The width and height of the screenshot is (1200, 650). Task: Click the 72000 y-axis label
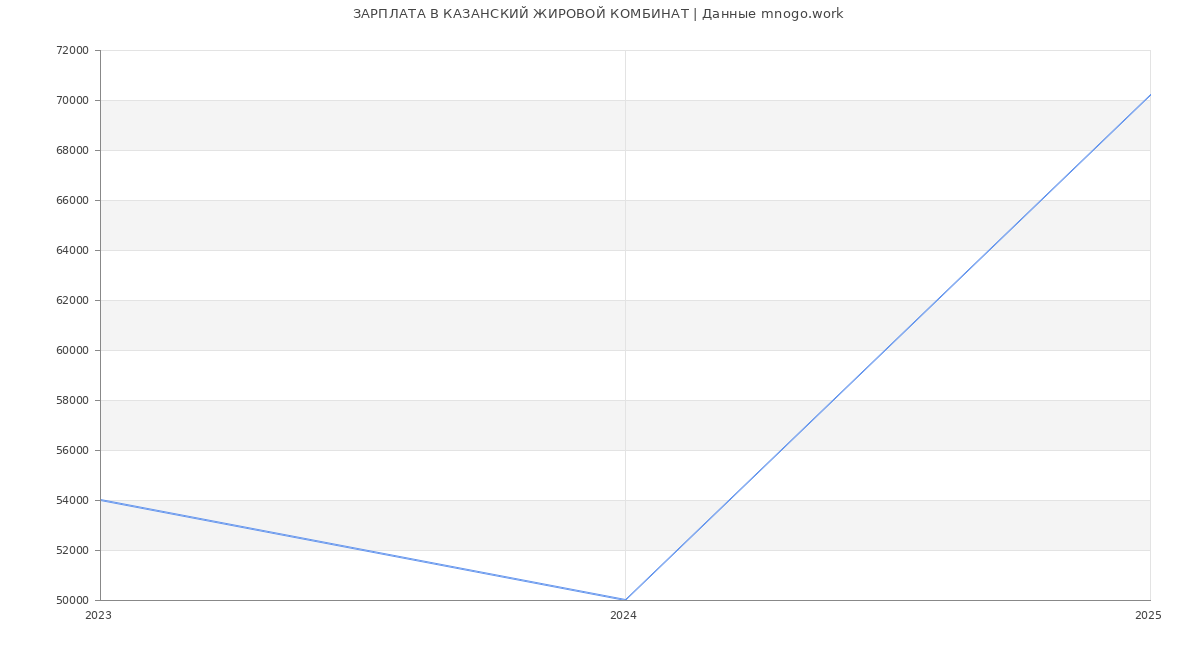73,50
